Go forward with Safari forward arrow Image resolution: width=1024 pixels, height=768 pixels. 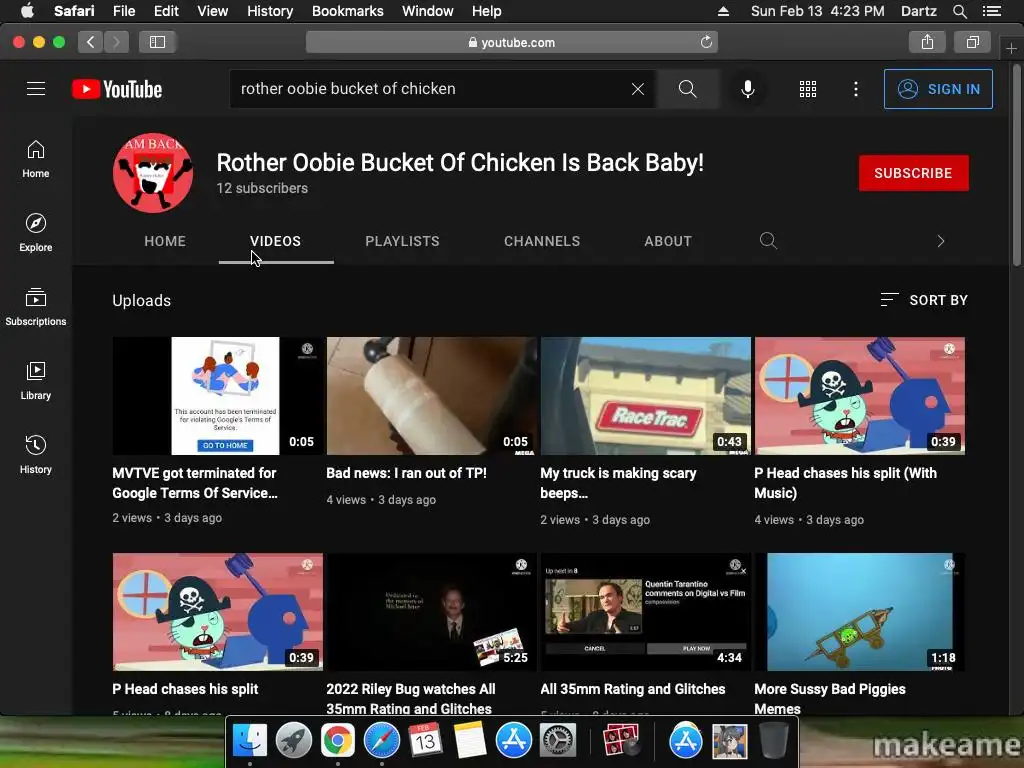pyautogui.click(x=116, y=42)
